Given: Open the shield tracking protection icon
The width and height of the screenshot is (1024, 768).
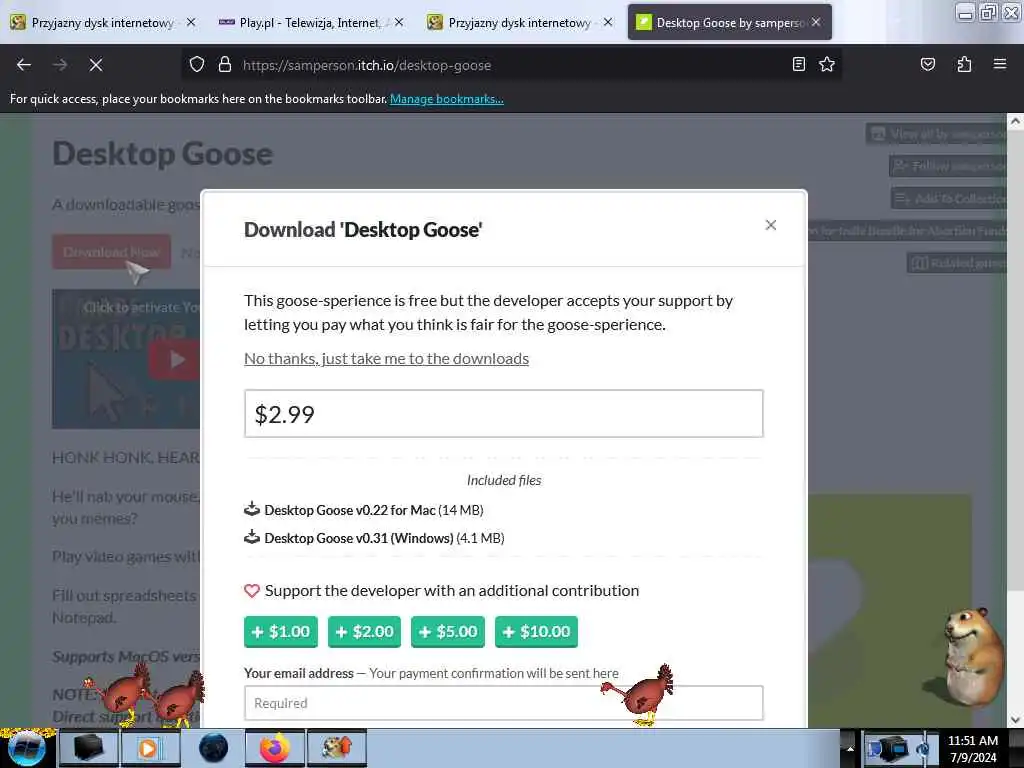Looking at the screenshot, I should (197, 65).
